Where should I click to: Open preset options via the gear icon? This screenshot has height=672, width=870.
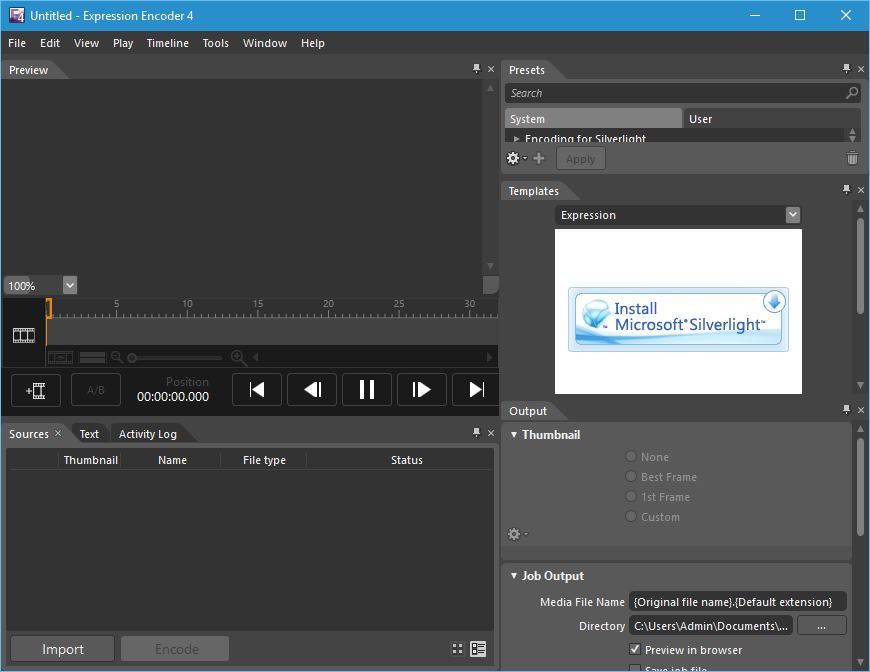coord(513,158)
